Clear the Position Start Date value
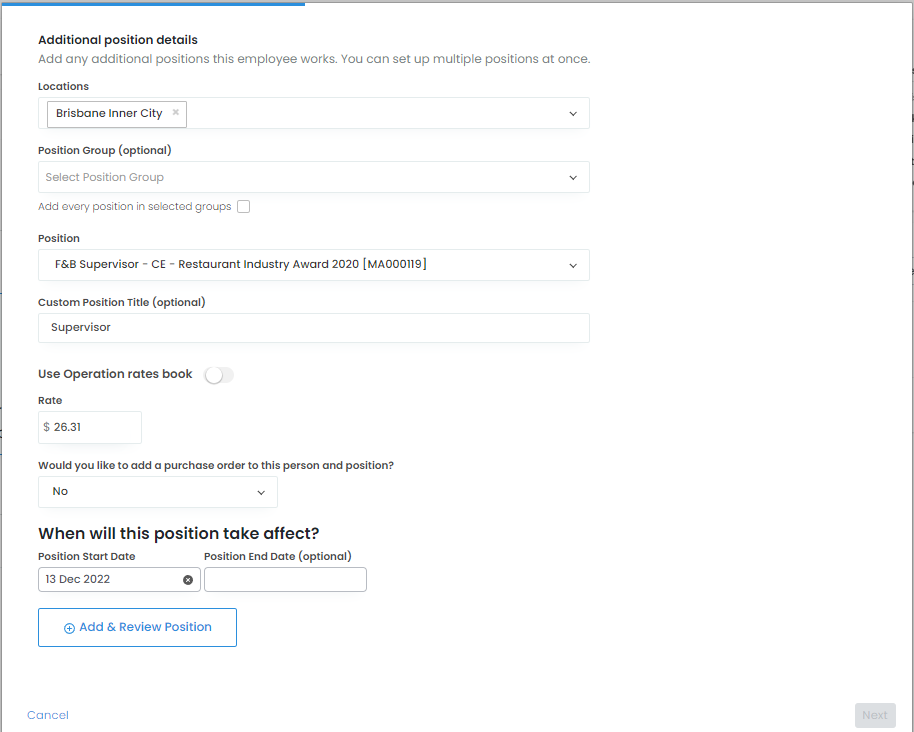 click(188, 580)
